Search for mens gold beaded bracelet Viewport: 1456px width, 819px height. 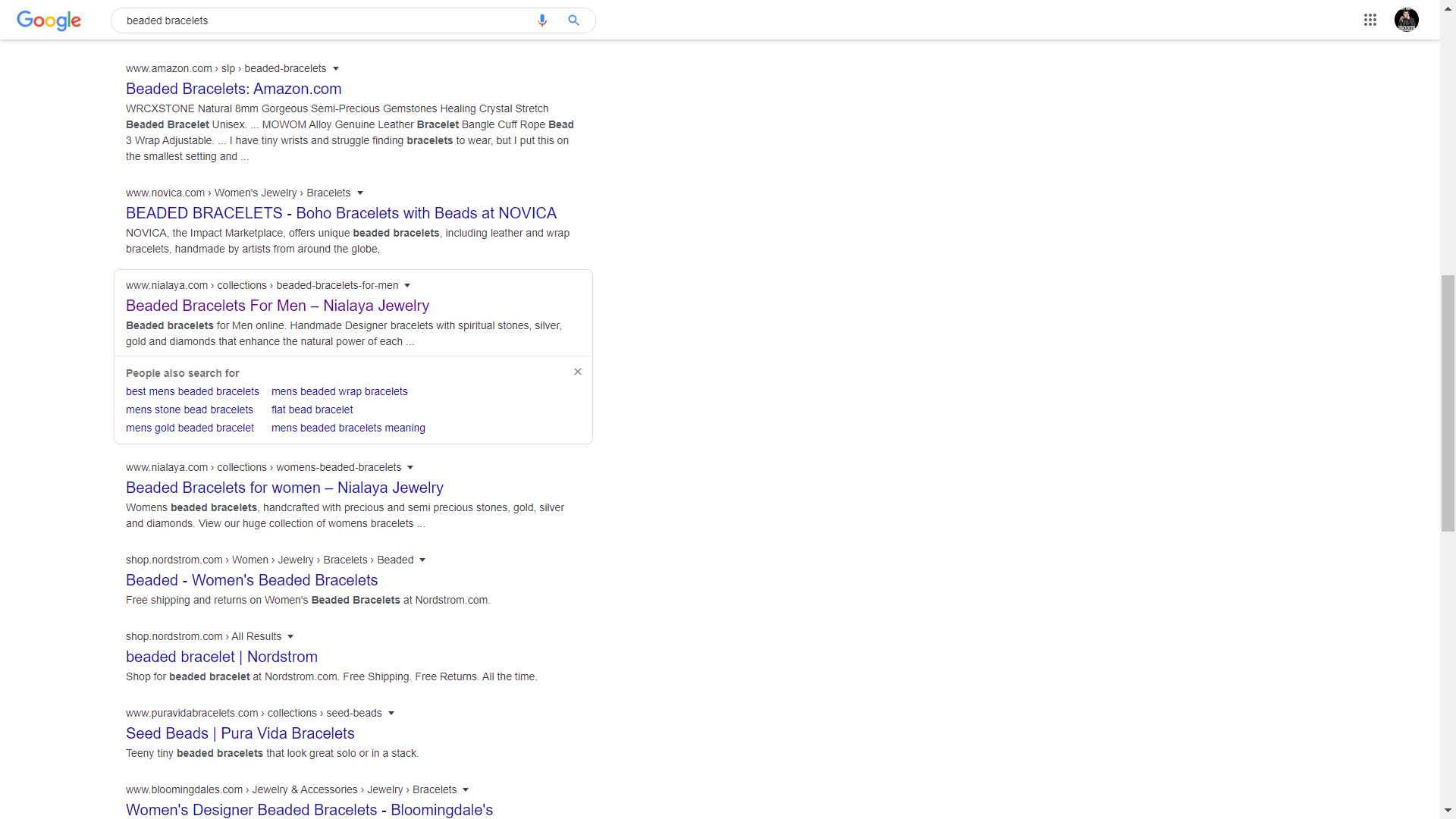[190, 428]
